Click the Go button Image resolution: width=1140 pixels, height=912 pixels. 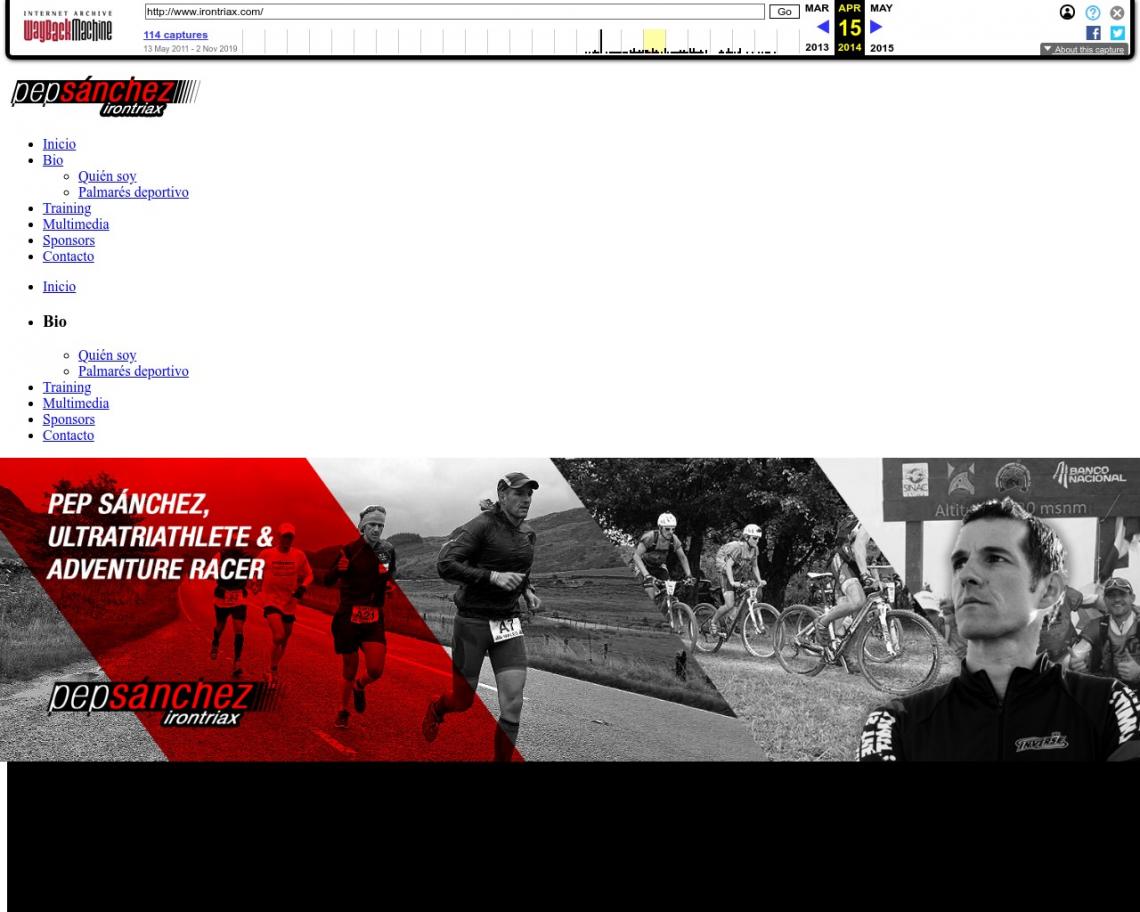point(784,12)
